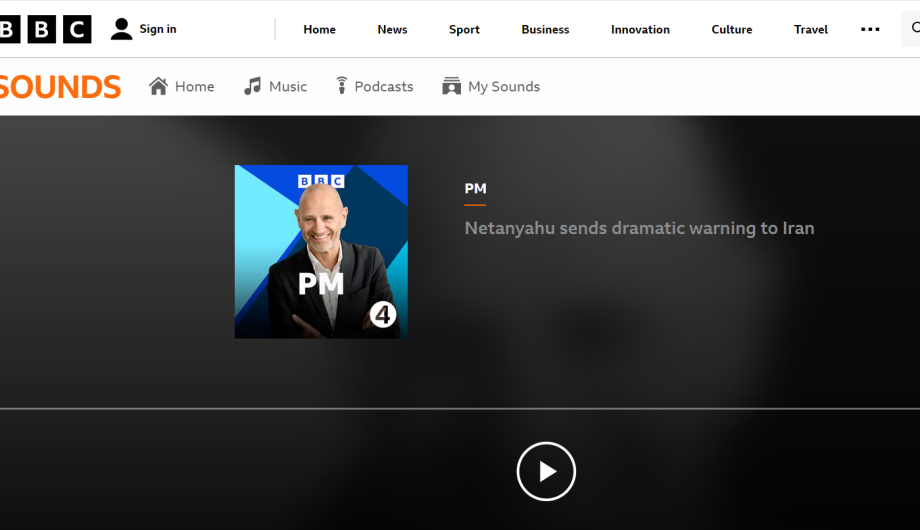Click the Music note icon

pyautogui.click(x=252, y=86)
